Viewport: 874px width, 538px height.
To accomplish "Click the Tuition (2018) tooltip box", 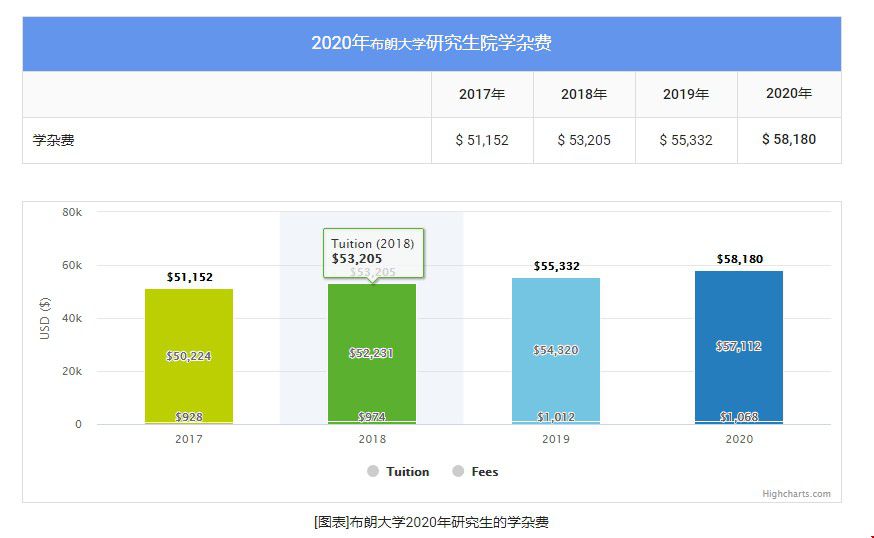I will (x=373, y=253).
